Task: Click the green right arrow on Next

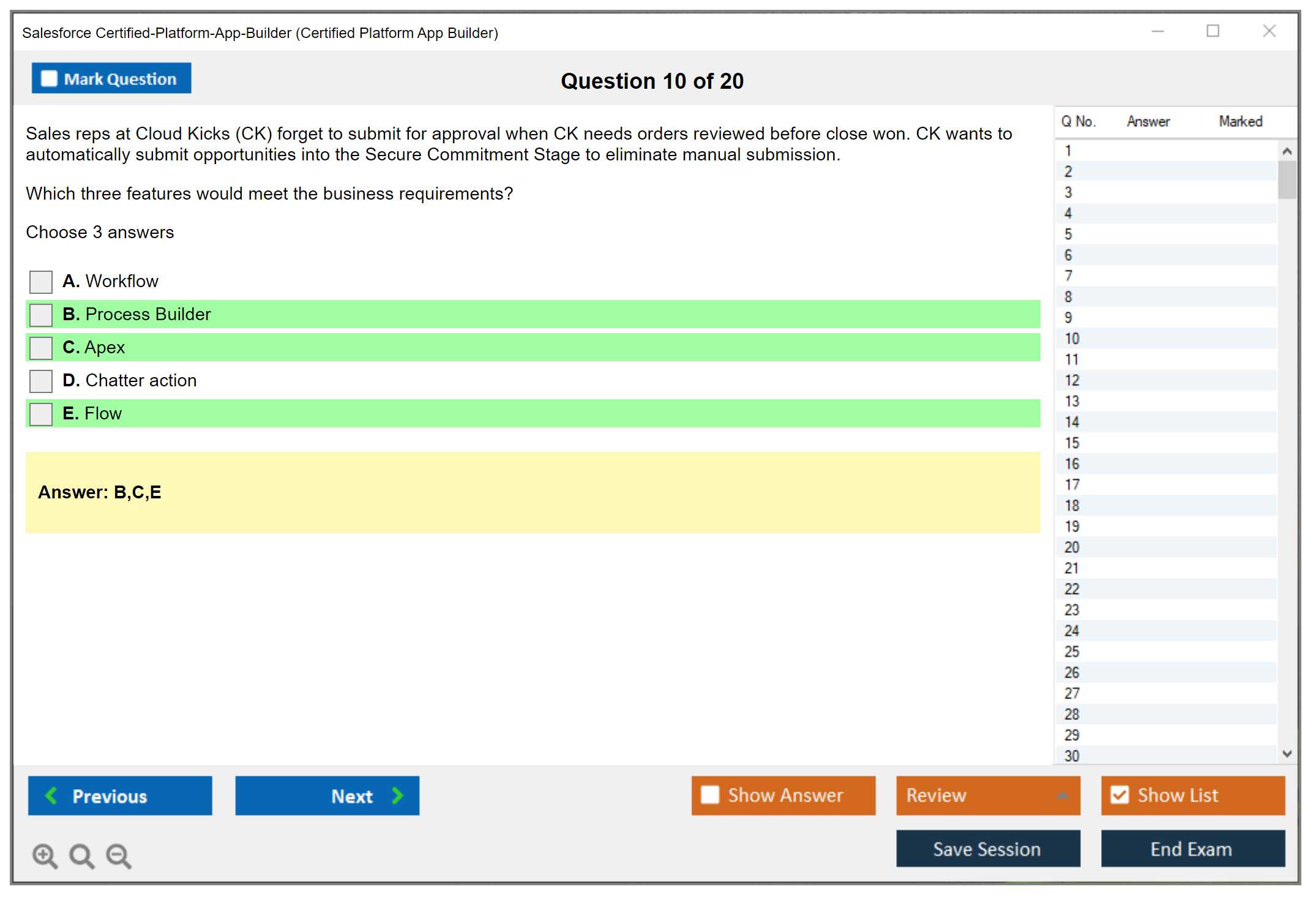Action: pyautogui.click(x=397, y=795)
